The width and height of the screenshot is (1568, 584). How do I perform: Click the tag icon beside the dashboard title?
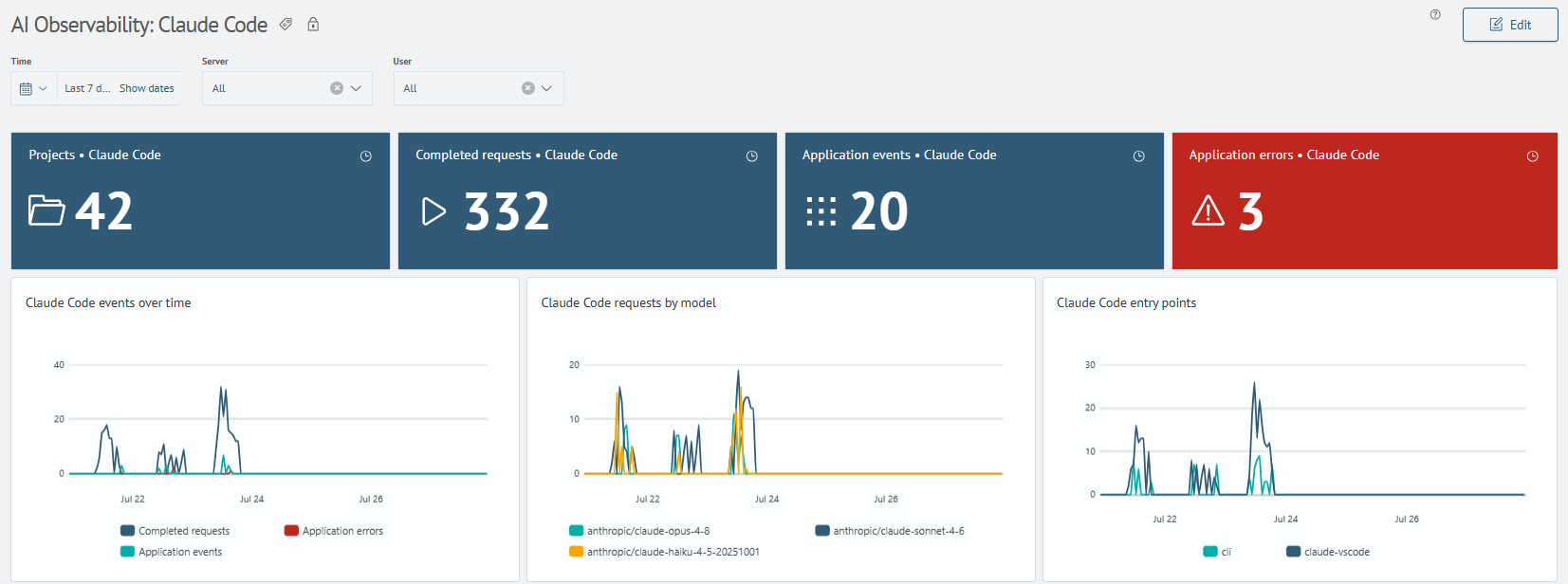286,25
